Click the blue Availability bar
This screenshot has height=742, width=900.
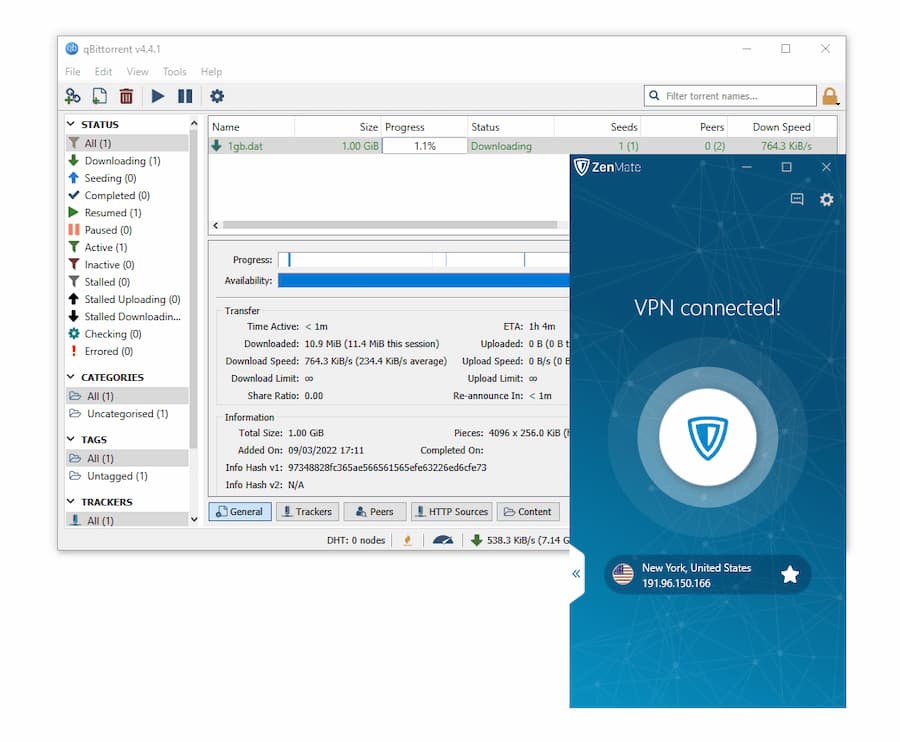424,280
